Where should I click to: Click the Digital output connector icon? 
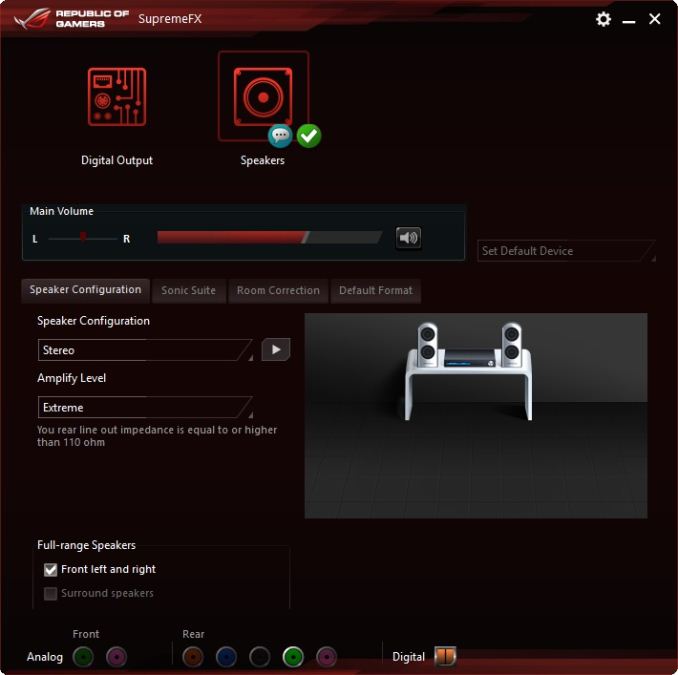point(445,656)
